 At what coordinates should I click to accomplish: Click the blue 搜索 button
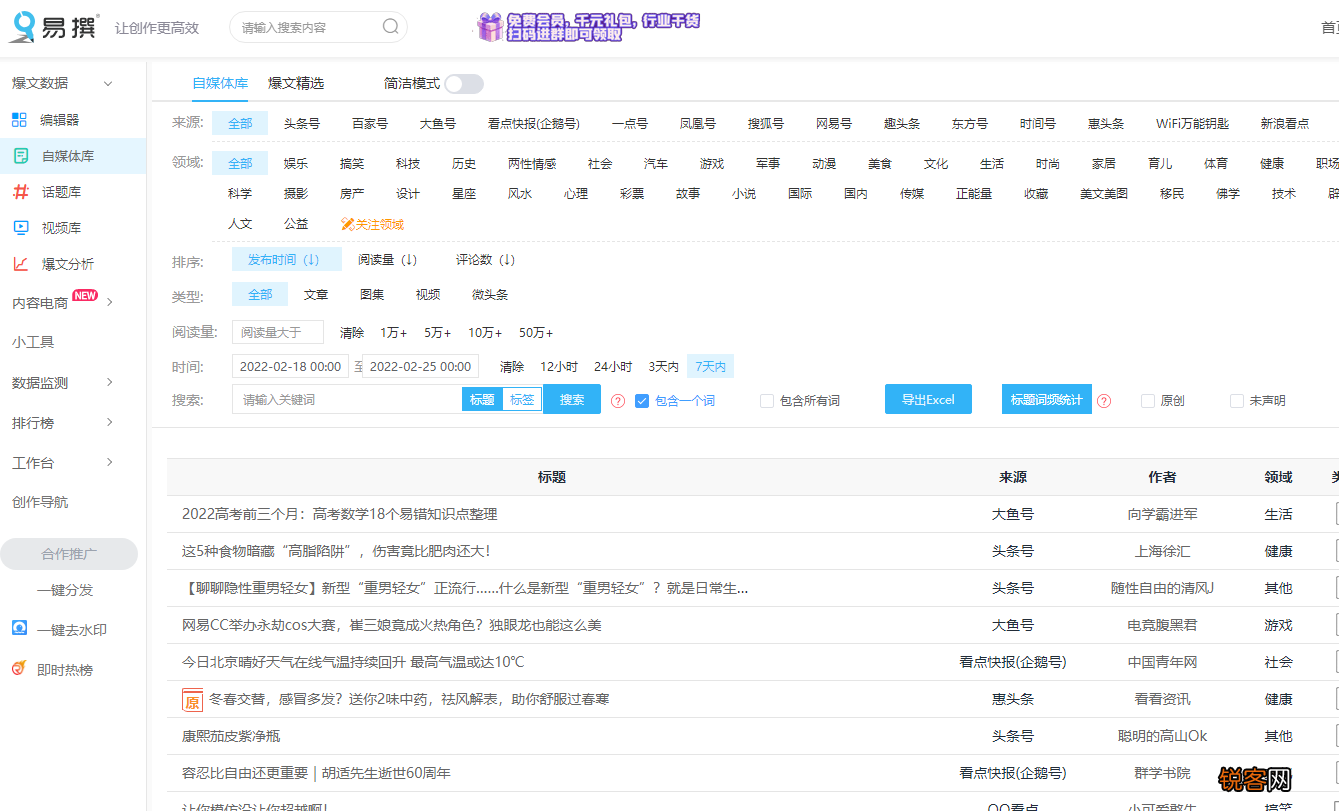pyautogui.click(x=572, y=400)
